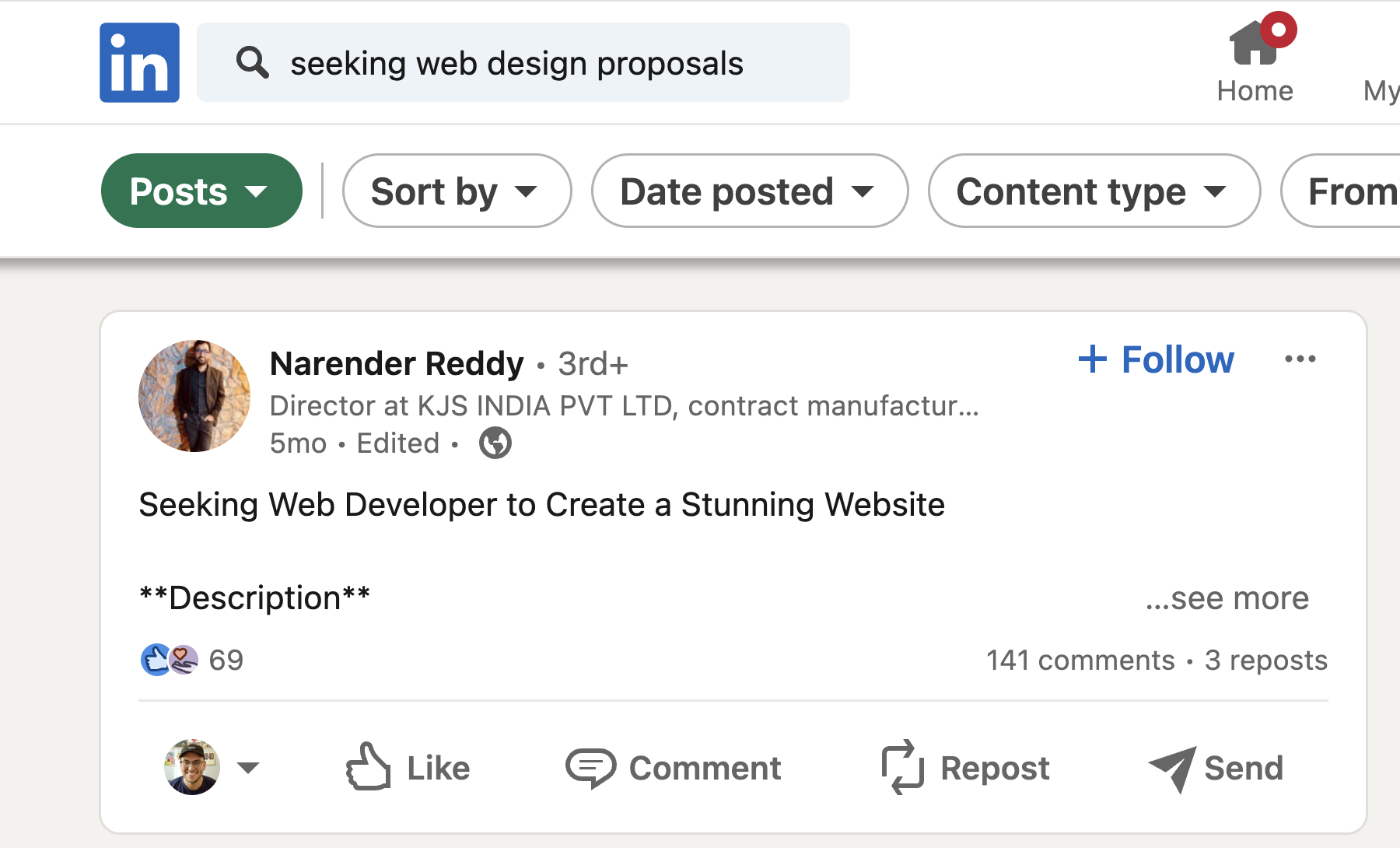Click the Send icon on the post
Viewport: 1400px width, 848px height.
click(x=1171, y=766)
